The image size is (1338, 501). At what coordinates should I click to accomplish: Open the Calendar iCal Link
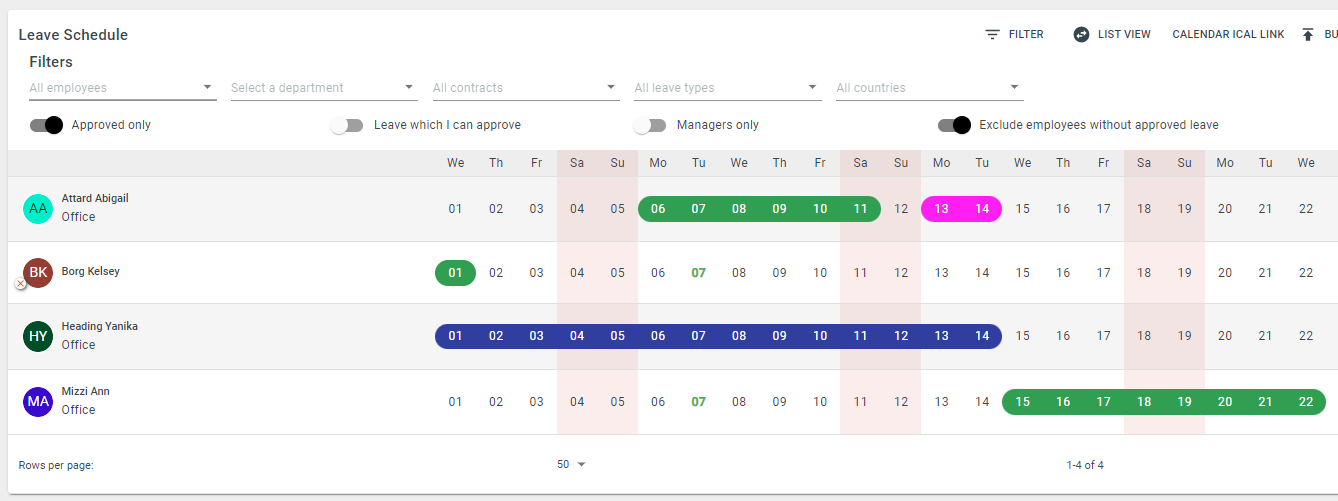1228,34
